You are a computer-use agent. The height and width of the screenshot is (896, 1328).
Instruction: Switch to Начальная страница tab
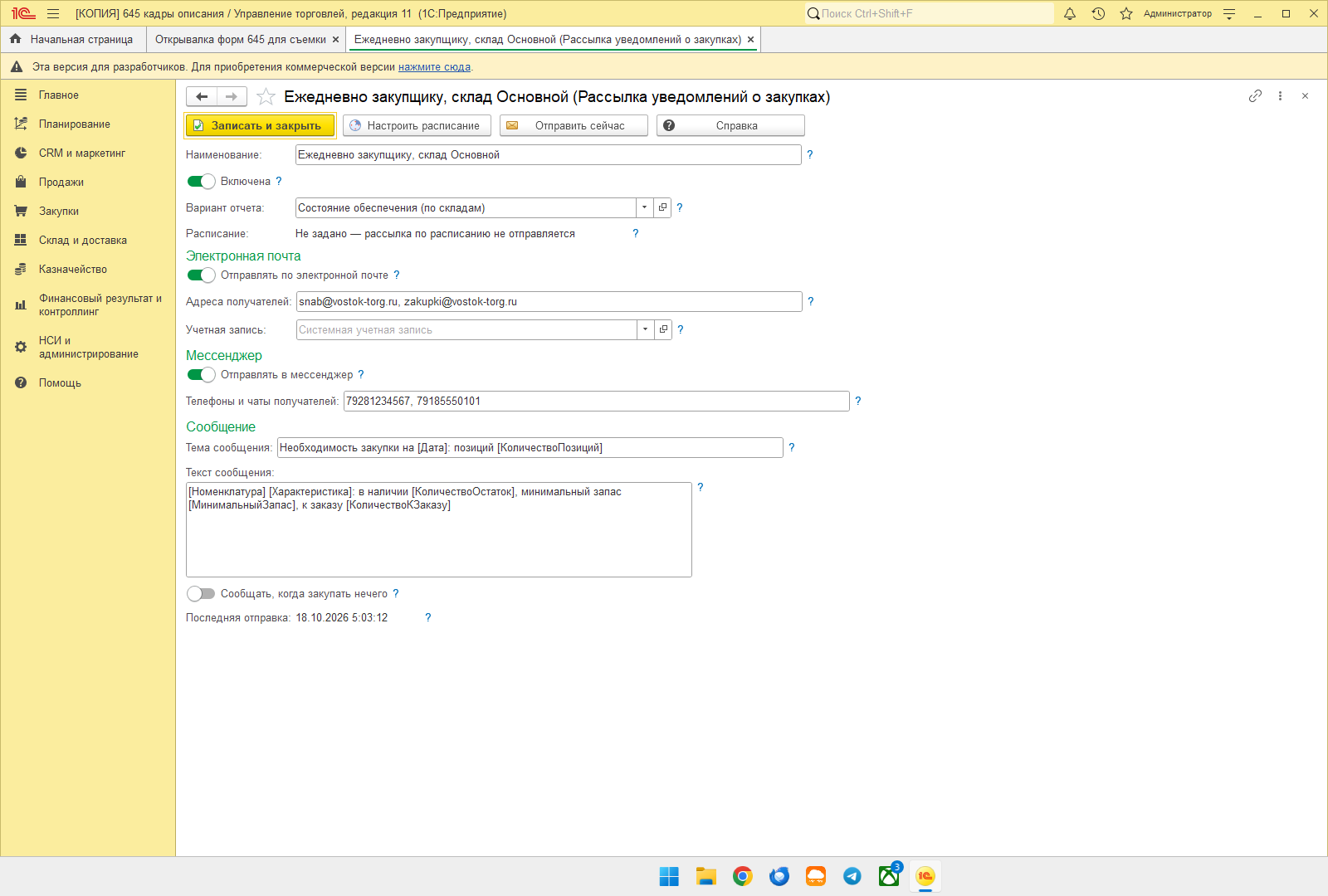pyautogui.click(x=73, y=39)
